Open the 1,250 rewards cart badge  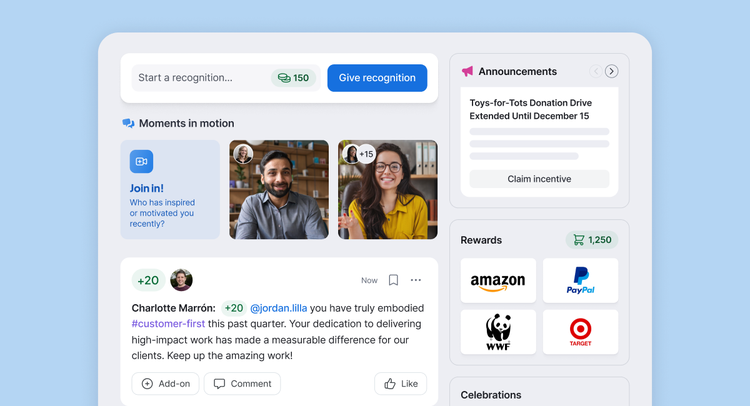(x=592, y=240)
